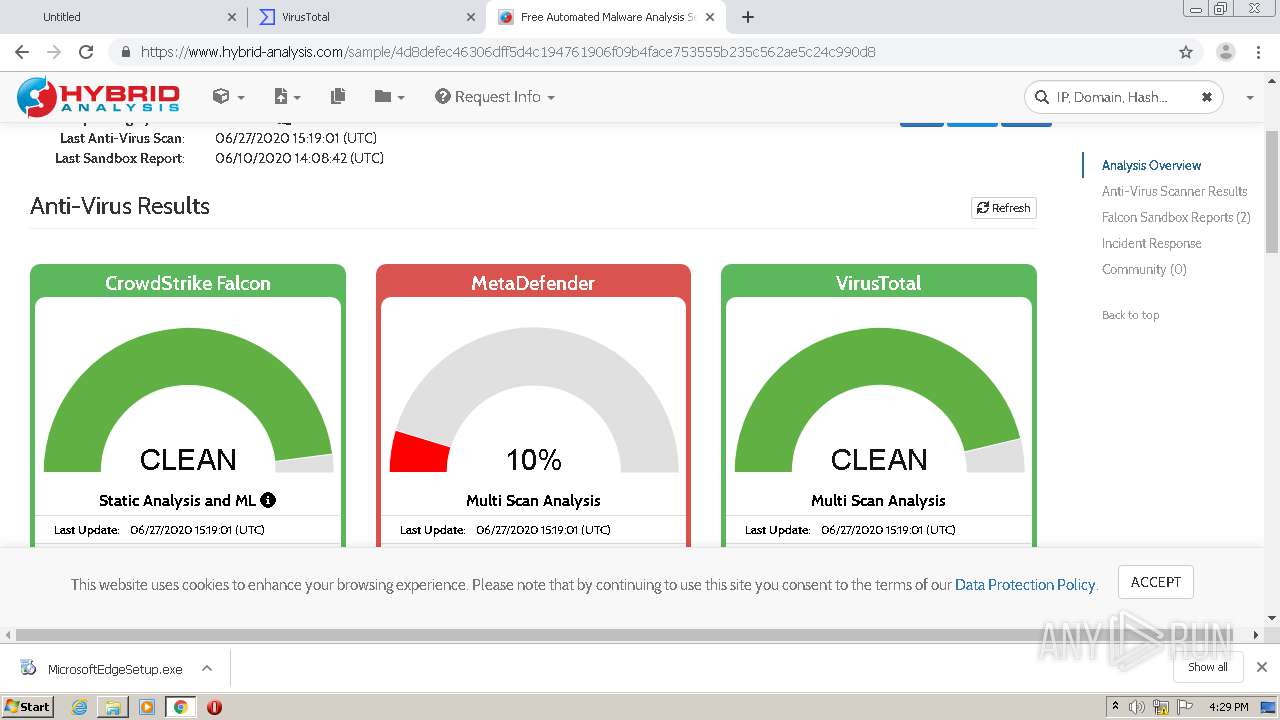
Task: Click the Hybrid Analysis logo
Action: (x=98, y=96)
